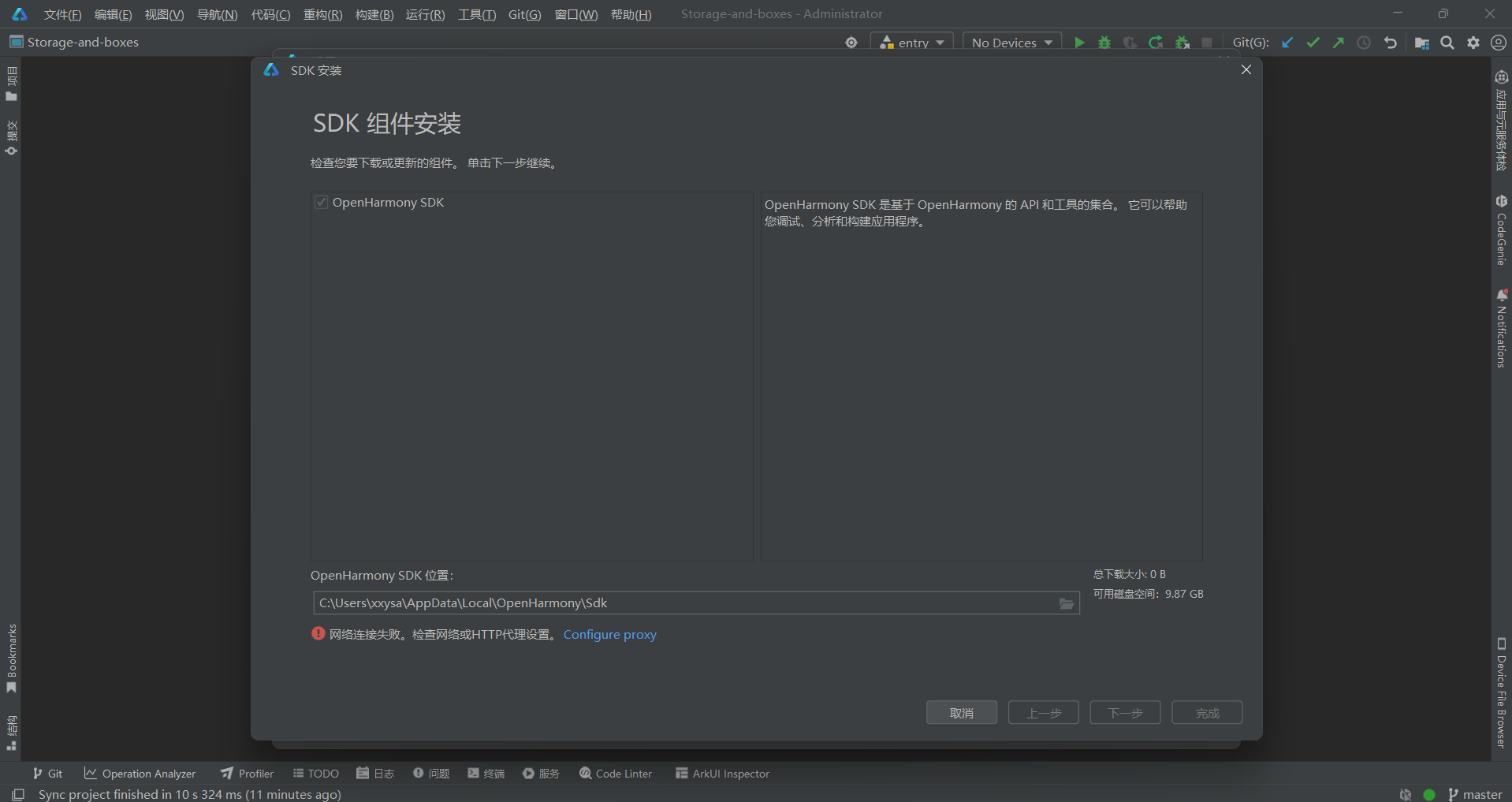Open the 编辑(E) menu
The height and width of the screenshot is (802, 1512).
click(113, 14)
